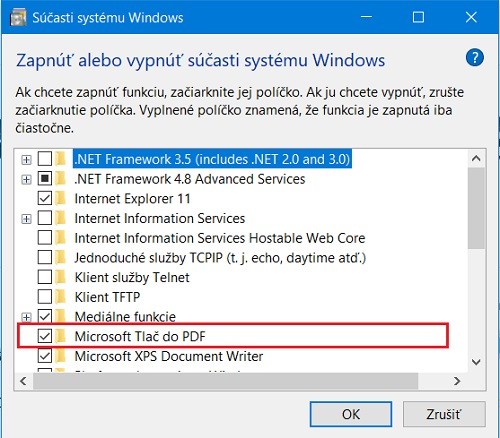This screenshot has height=438, width=500.
Task: Expand the Mediálne funkcie tree node
Action: [x=26, y=317]
